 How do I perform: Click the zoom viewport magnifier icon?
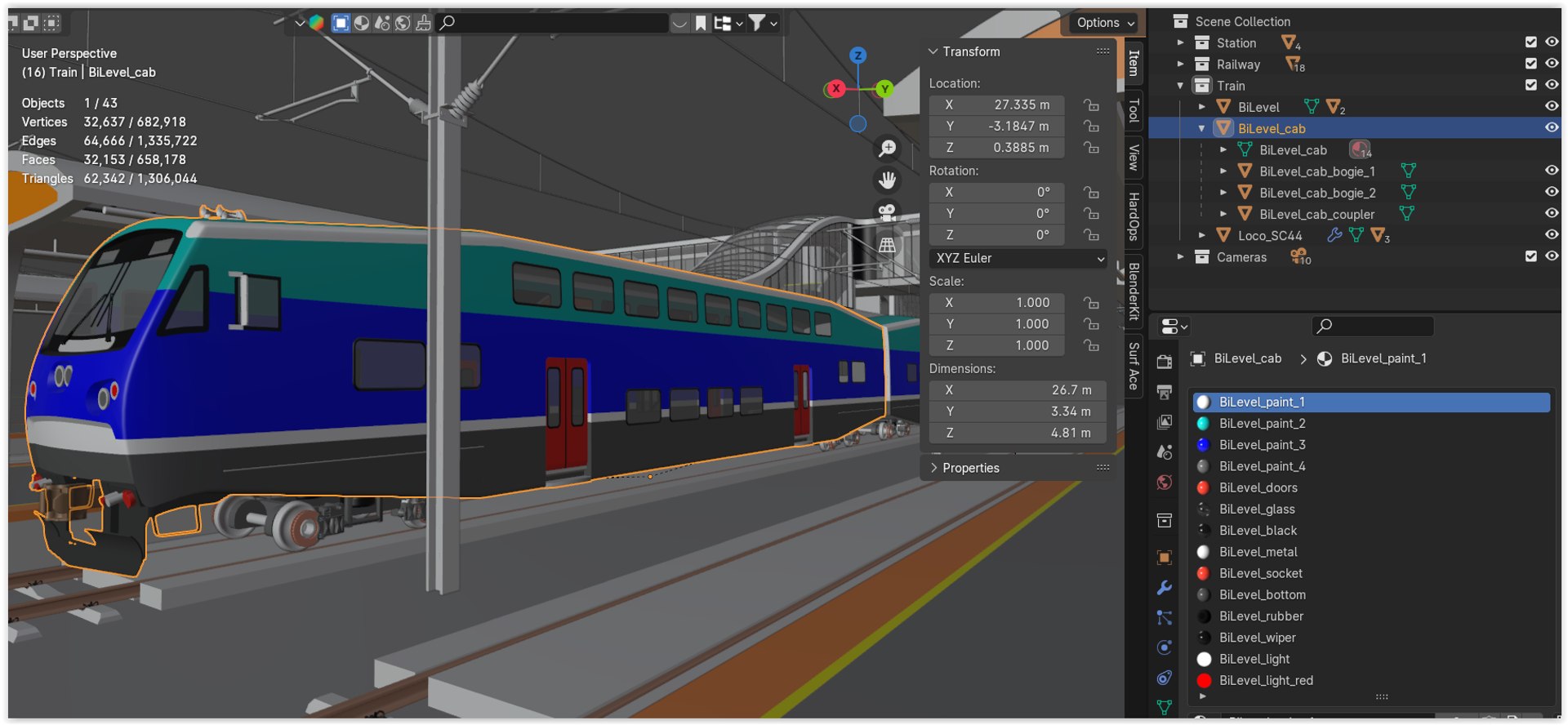pos(887,148)
